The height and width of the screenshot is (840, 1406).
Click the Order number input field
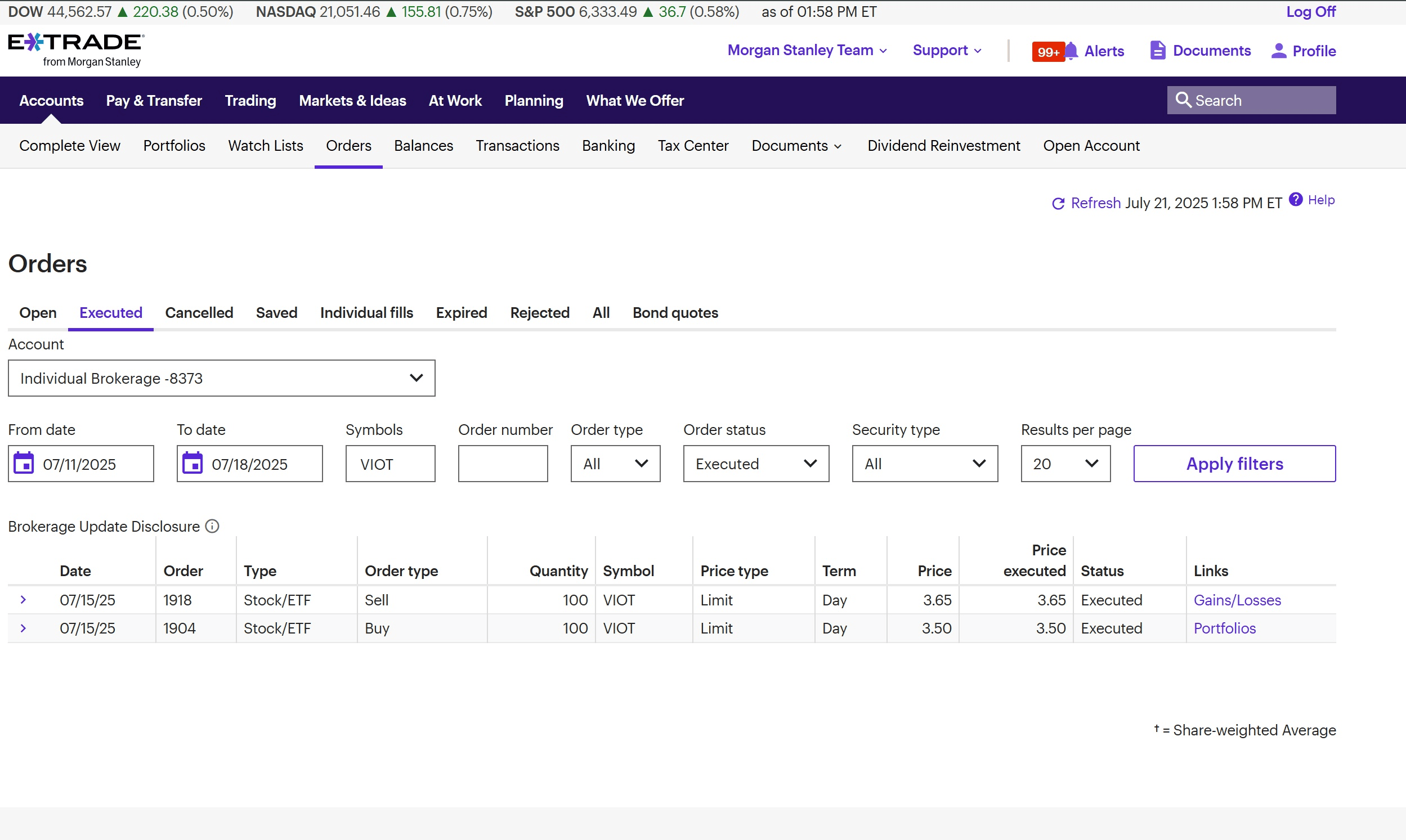pyautogui.click(x=502, y=464)
